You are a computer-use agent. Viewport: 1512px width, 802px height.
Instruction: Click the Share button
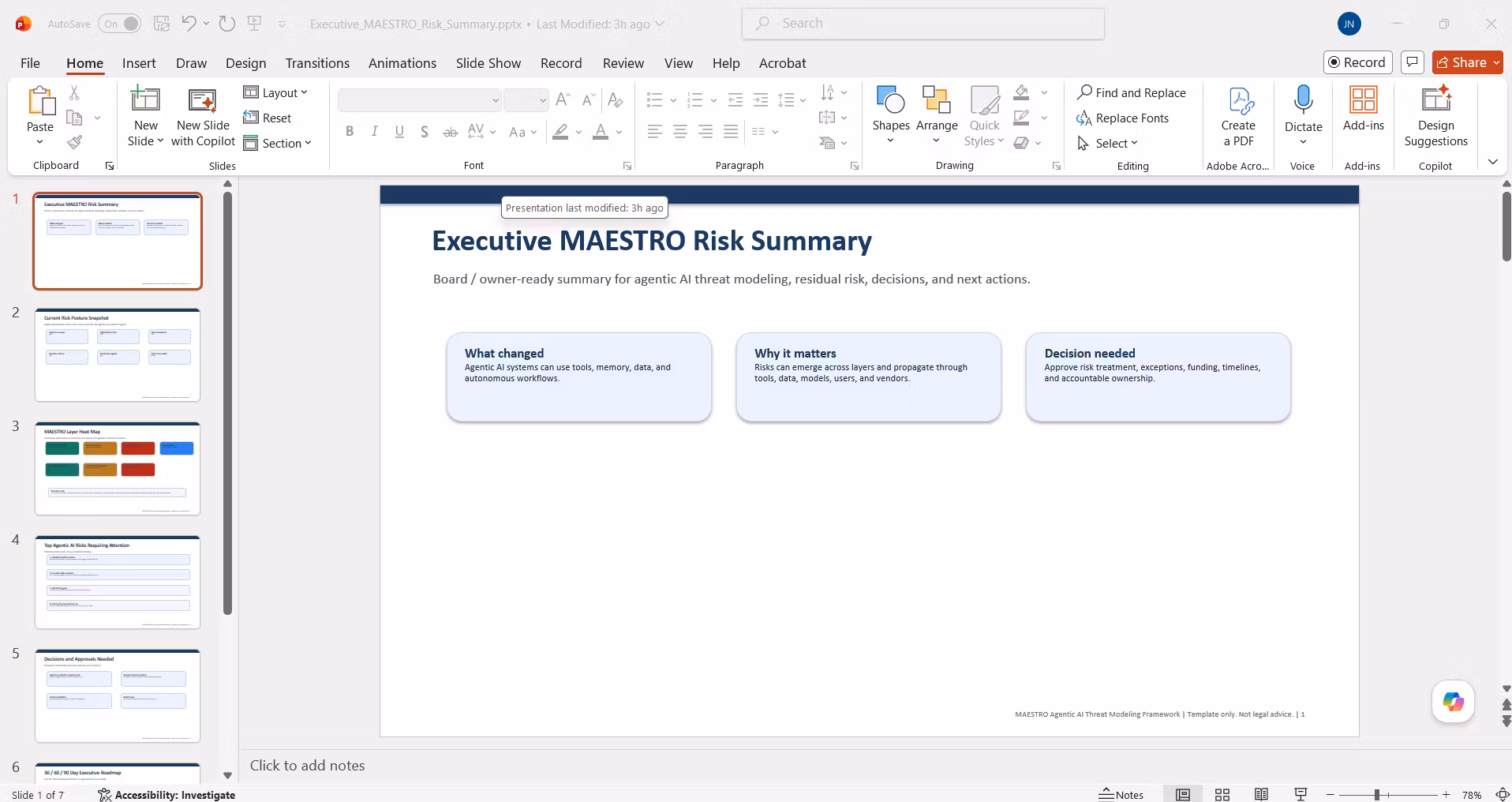tap(1467, 62)
